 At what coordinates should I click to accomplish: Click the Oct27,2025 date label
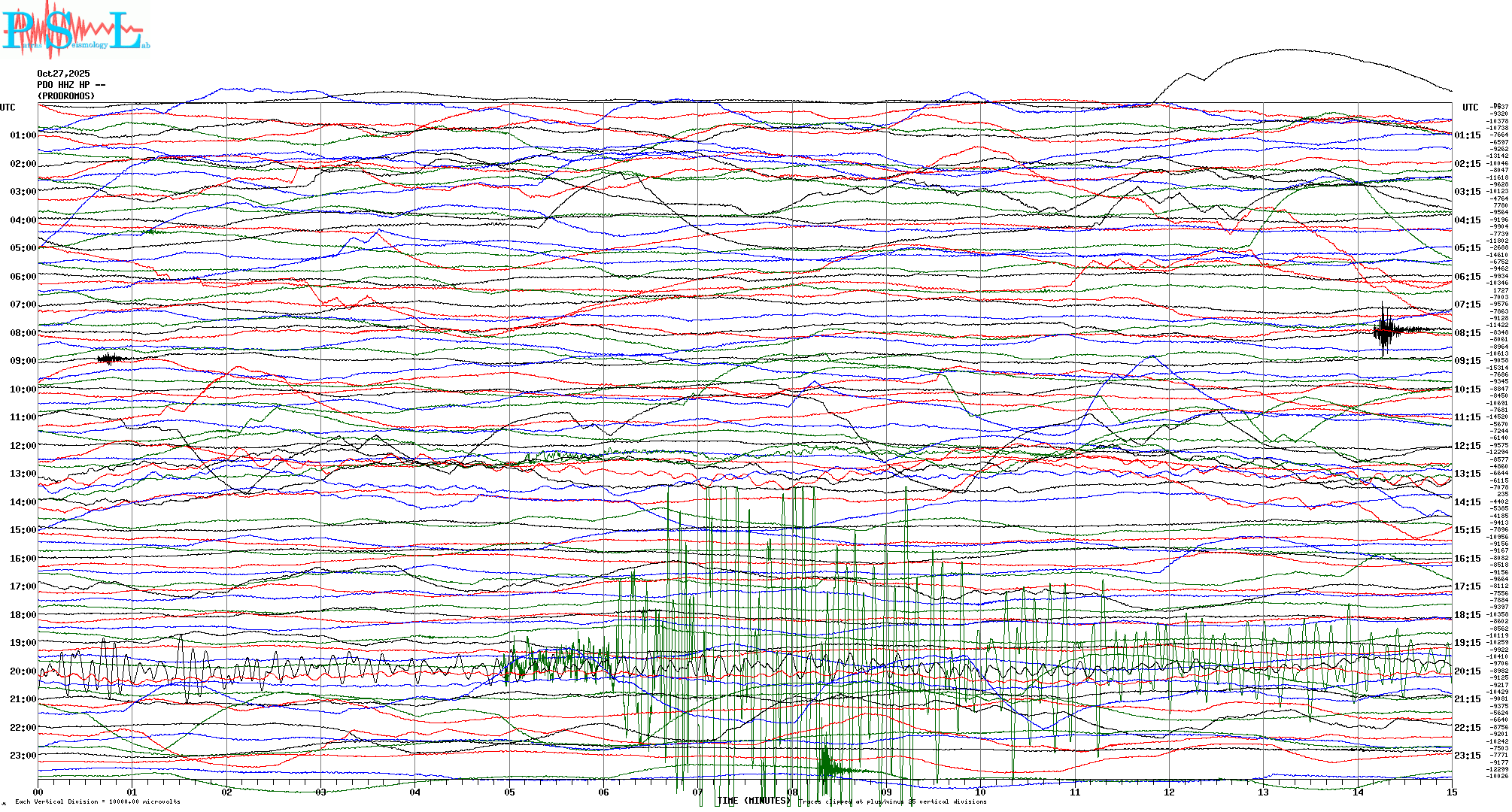pos(63,74)
